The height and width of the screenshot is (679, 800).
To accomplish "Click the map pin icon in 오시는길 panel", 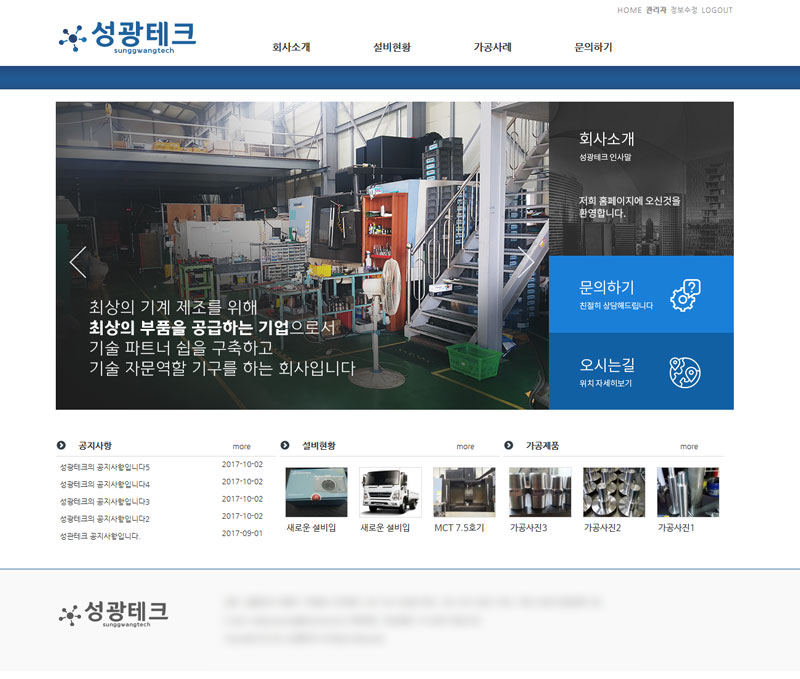I will [685, 371].
